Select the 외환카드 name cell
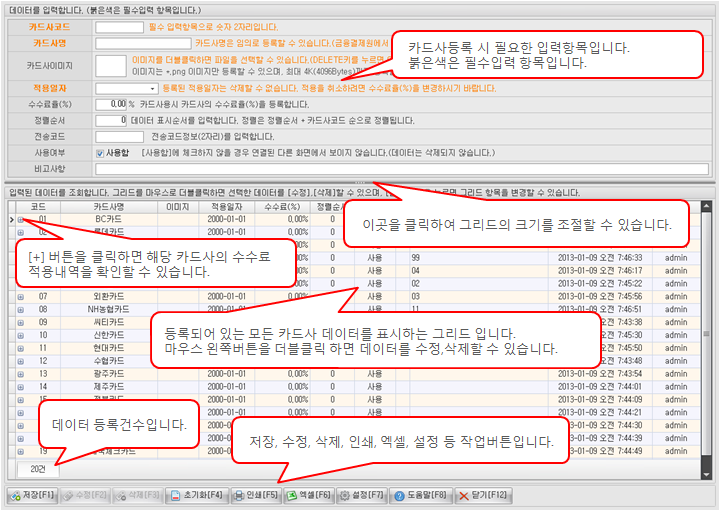The image size is (719, 510). (109, 297)
